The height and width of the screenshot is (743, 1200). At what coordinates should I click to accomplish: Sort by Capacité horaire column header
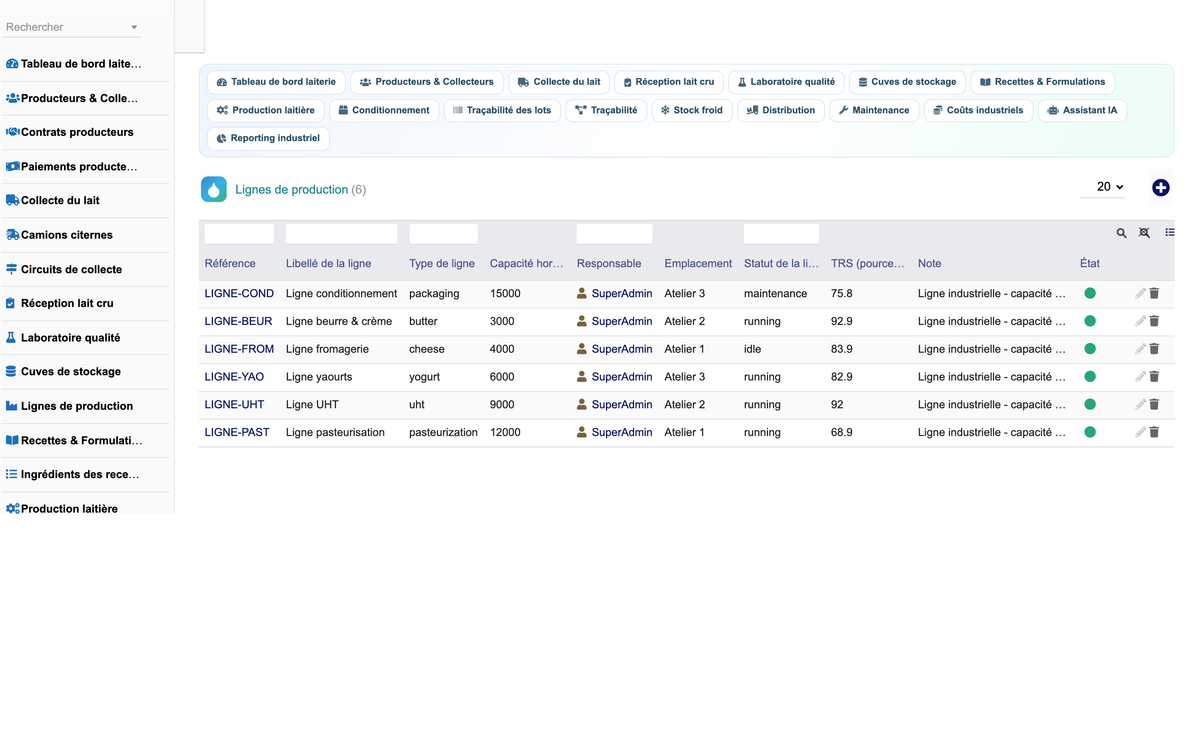(527, 263)
